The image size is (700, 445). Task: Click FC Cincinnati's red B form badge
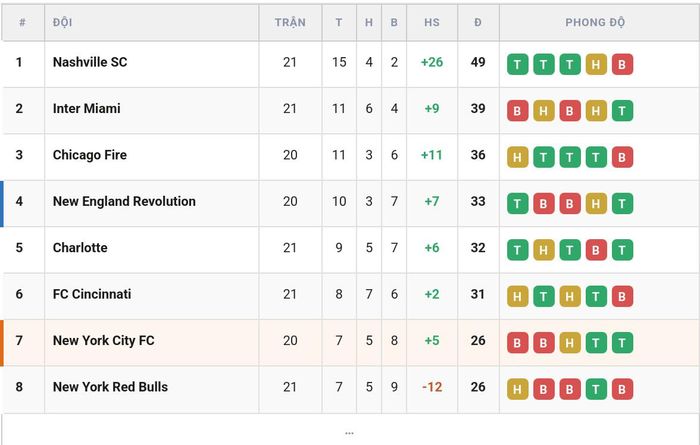622,296
